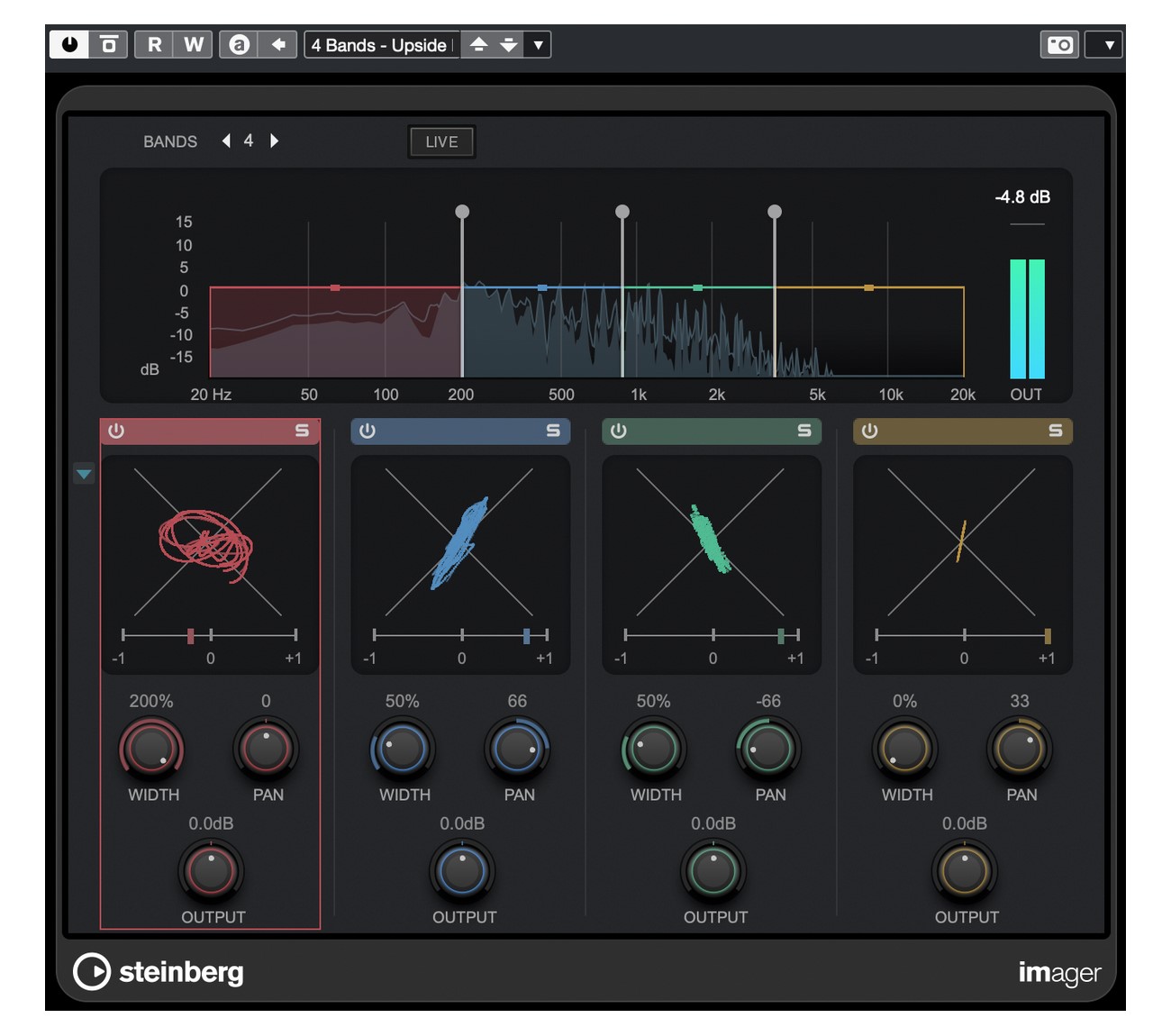Click the camera snapshot icon
The width and height of the screenshot is (1171, 1036).
click(x=1060, y=44)
